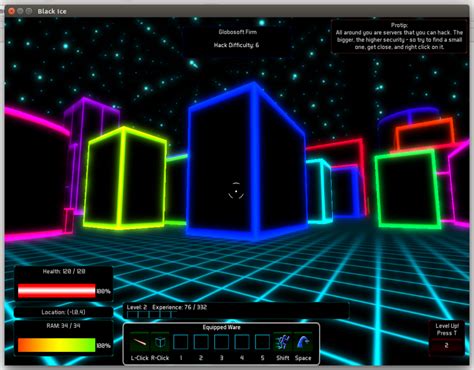Screen dimensions: 474x370
Task: Click the Level 2 Experience text
Action: 167,307
